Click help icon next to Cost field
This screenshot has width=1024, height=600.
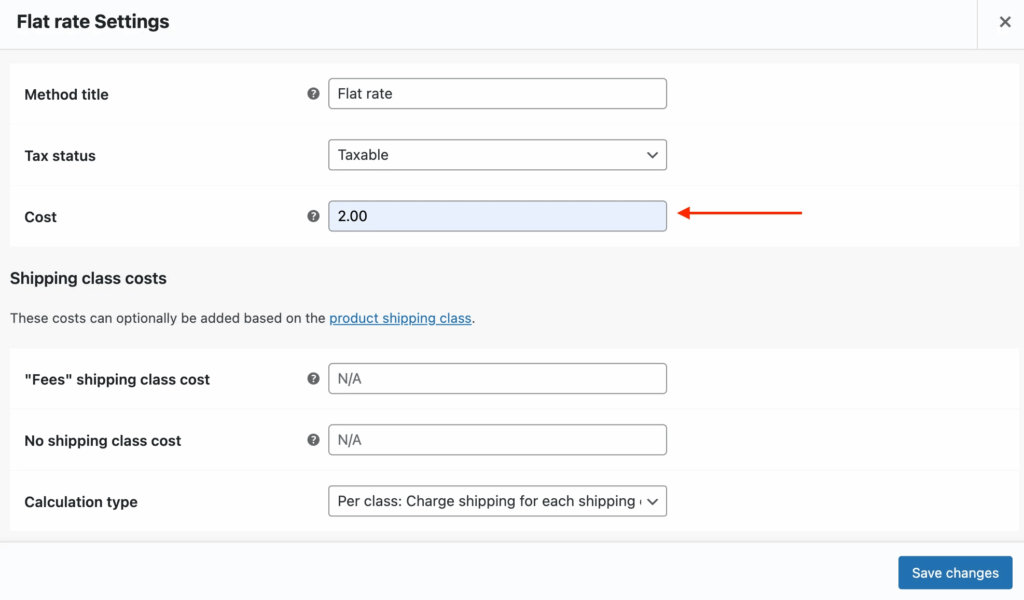[313, 216]
